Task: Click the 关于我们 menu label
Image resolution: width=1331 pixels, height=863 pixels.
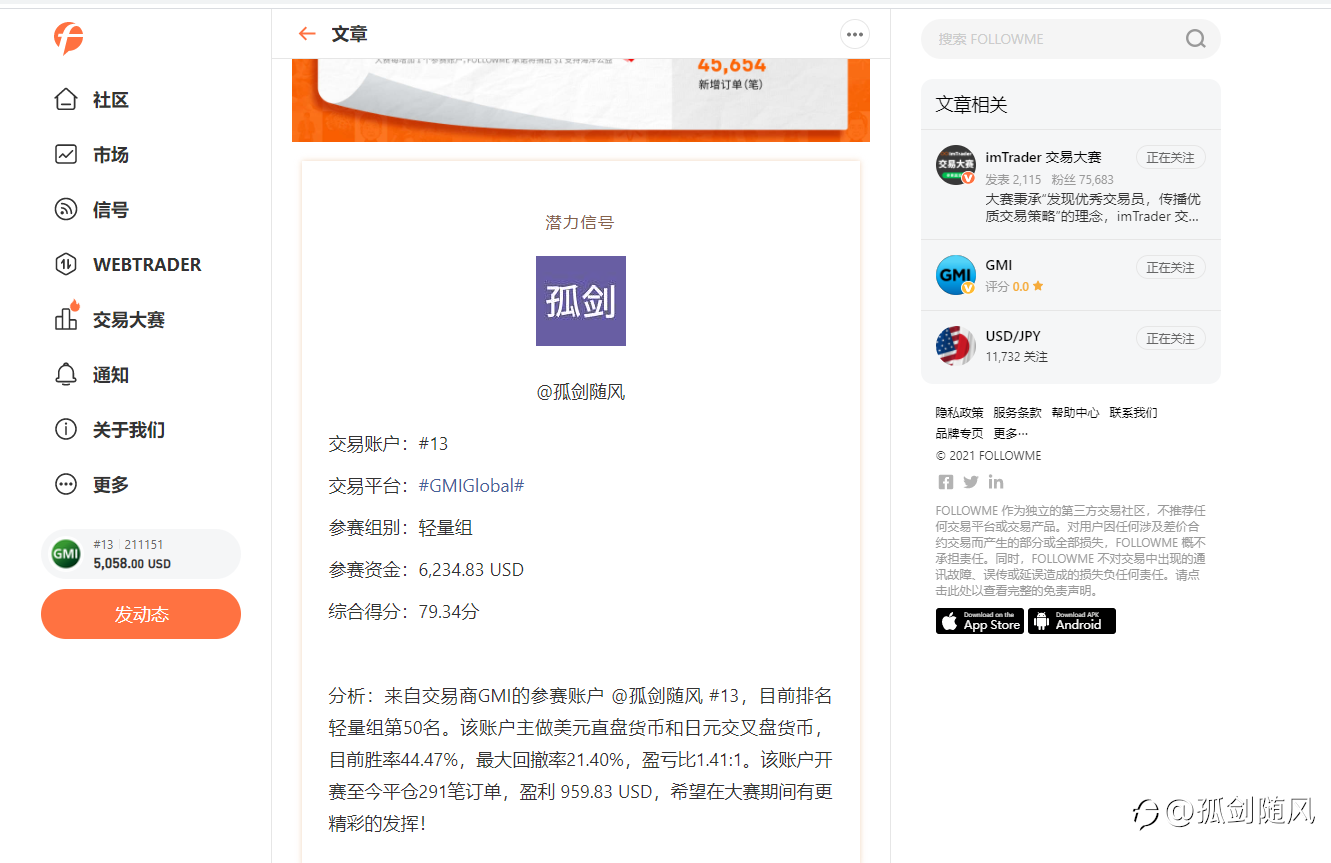Action: coord(129,430)
